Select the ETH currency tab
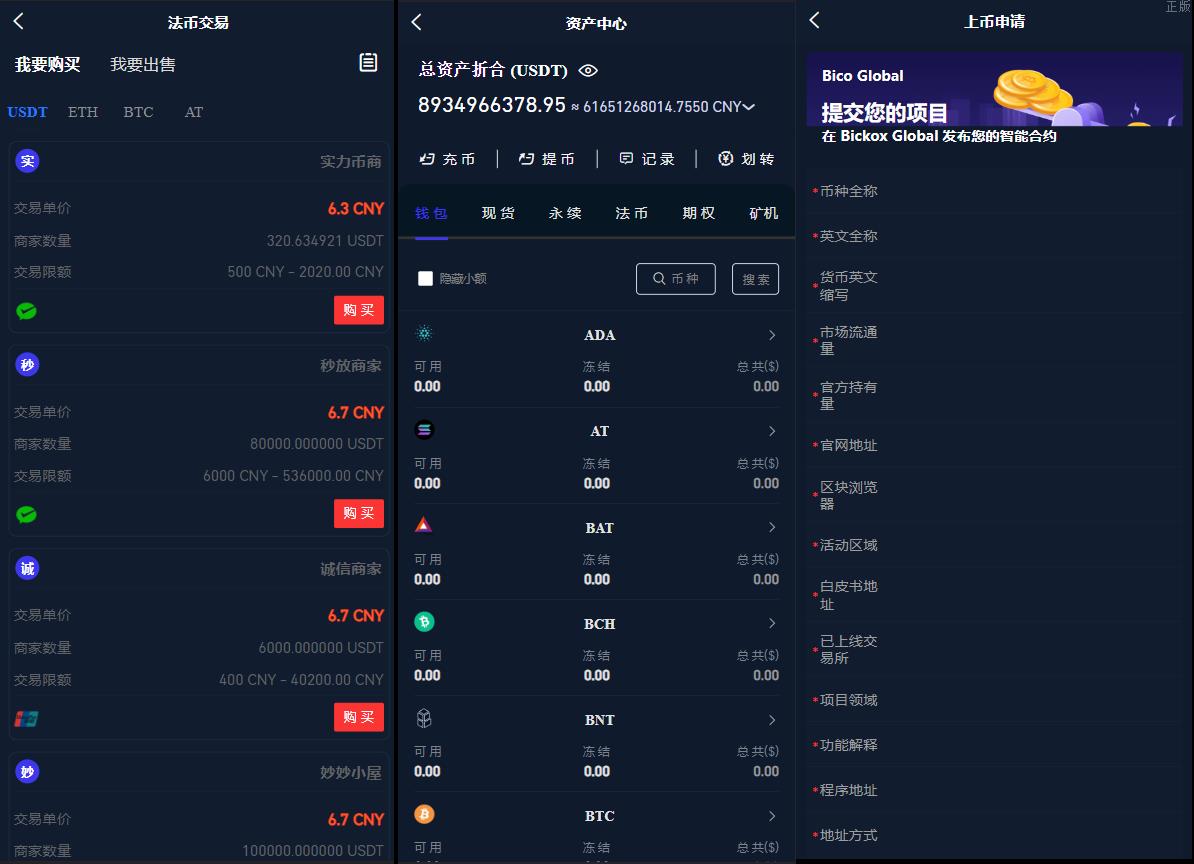The image size is (1194, 864). coord(83,112)
